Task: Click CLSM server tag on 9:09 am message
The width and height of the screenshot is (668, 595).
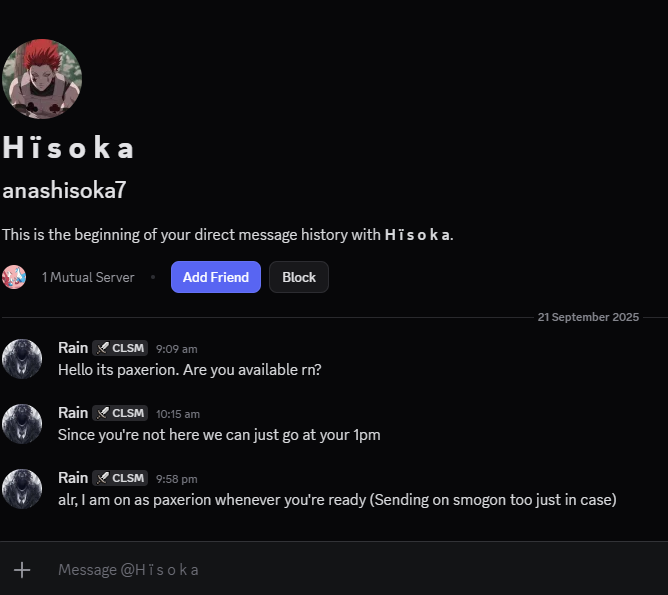Action: tap(120, 348)
